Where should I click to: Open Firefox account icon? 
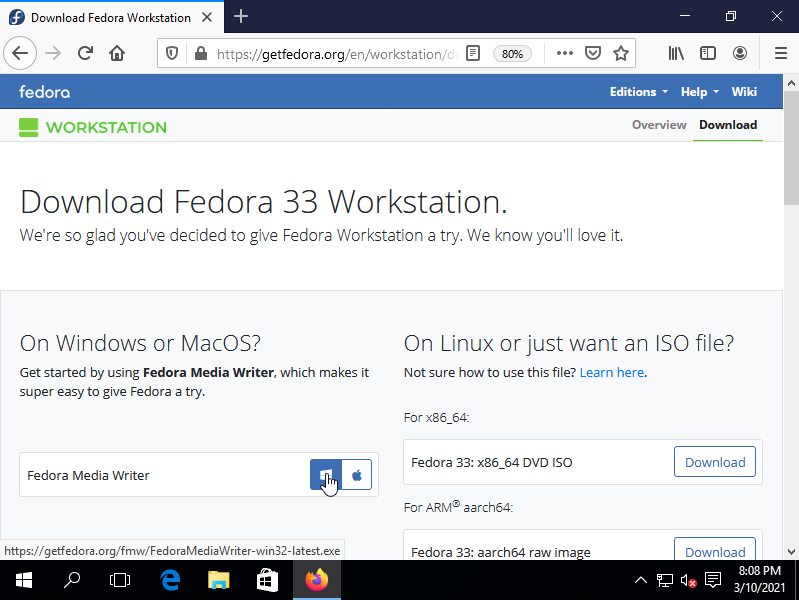[x=739, y=53]
